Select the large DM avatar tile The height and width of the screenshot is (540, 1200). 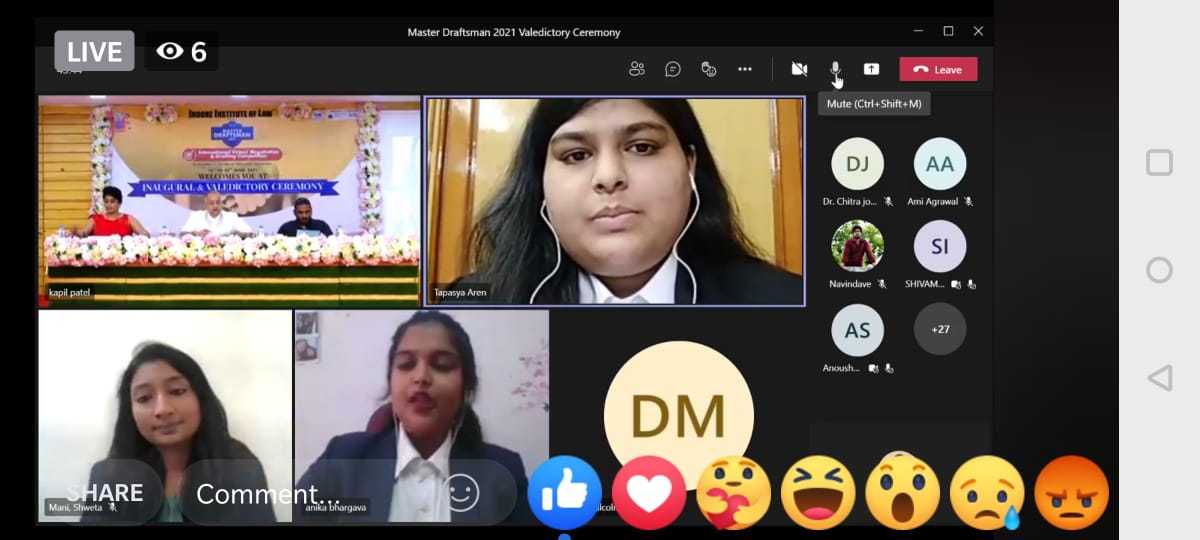pos(679,415)
